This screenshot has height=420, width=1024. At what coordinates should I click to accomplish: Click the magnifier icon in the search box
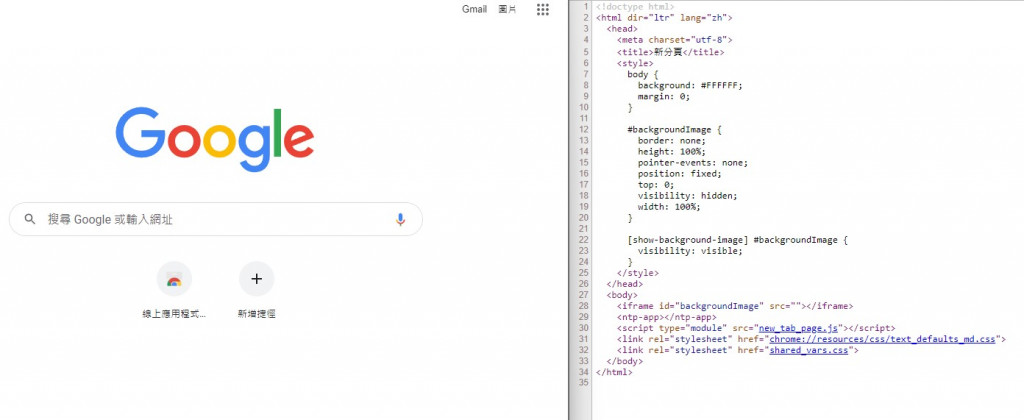30,219
